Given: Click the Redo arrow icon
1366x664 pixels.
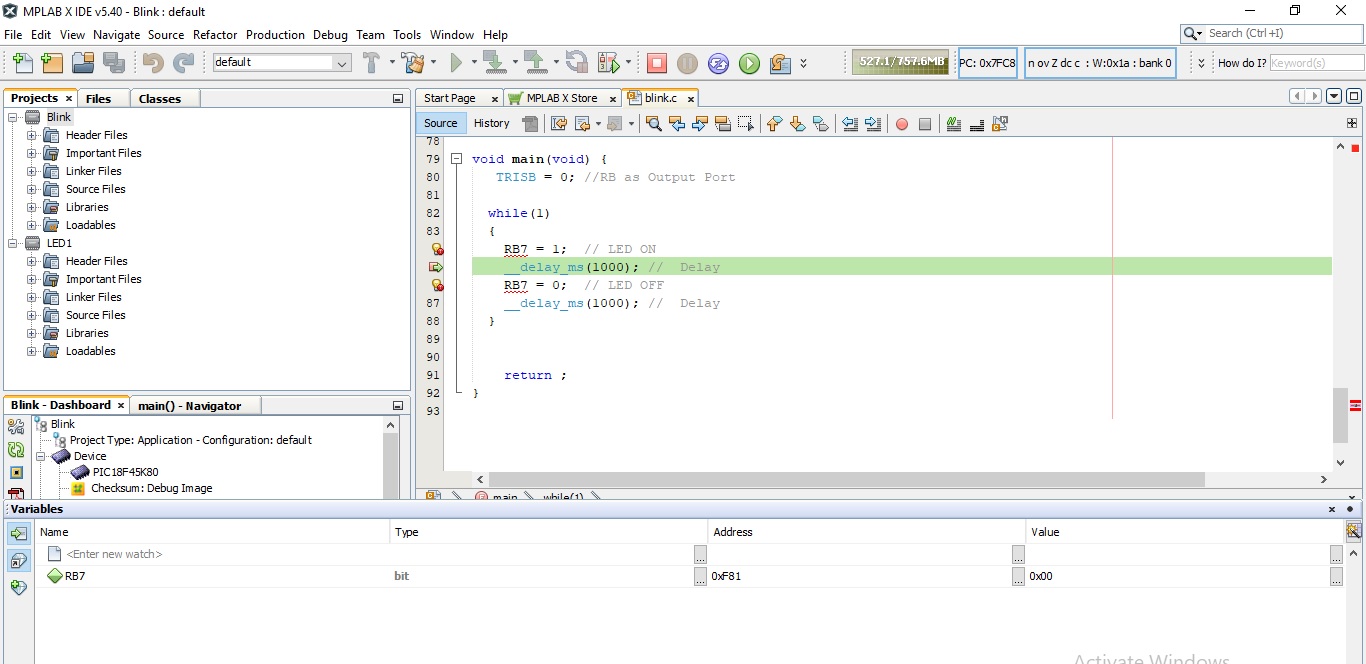Looking at the screenshot, I should (x=184, y=63).
